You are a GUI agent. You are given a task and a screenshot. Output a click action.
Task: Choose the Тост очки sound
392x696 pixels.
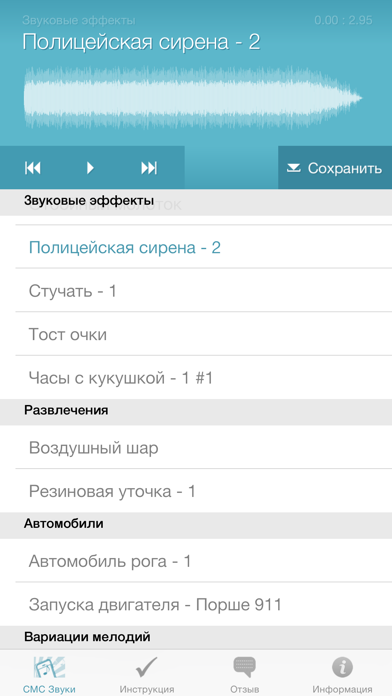pyautogui.click(x=196, y=334)
